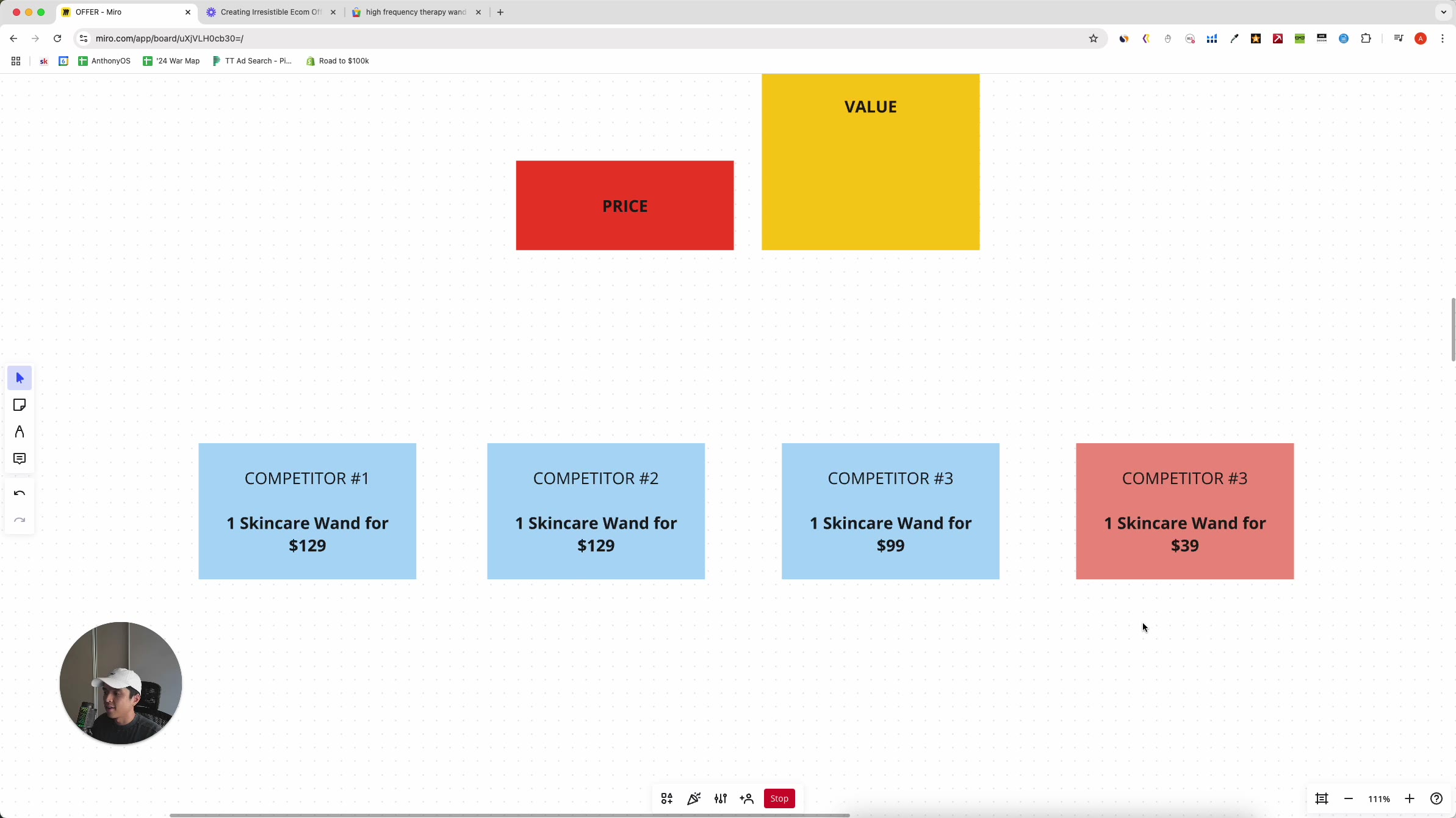The width and height of the screenshot is (1456, 818).
Task: Choose the pen drawing tool
Action: pyautogui.click(x=20, y=432)
